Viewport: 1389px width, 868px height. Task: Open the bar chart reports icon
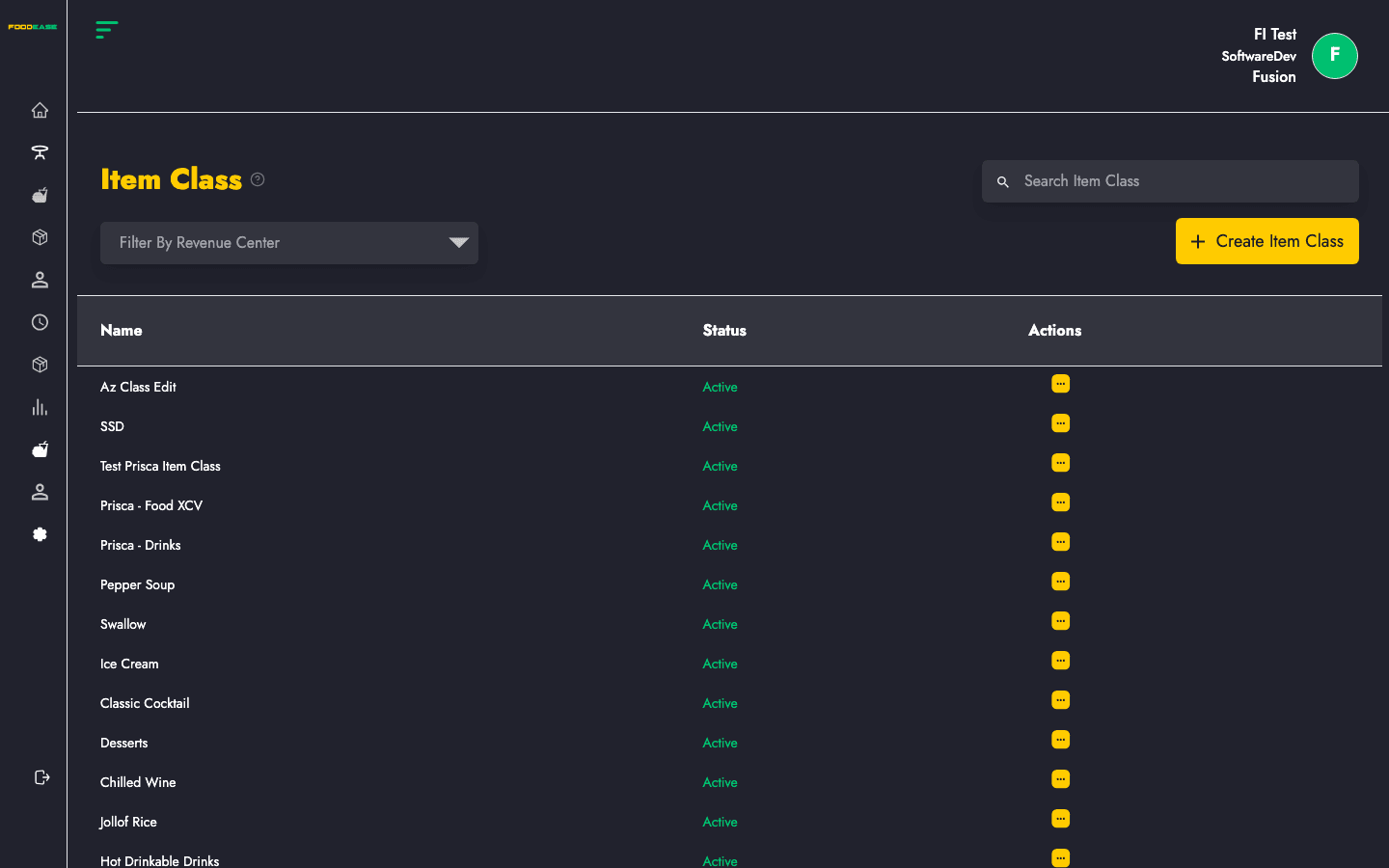[40, 407]
